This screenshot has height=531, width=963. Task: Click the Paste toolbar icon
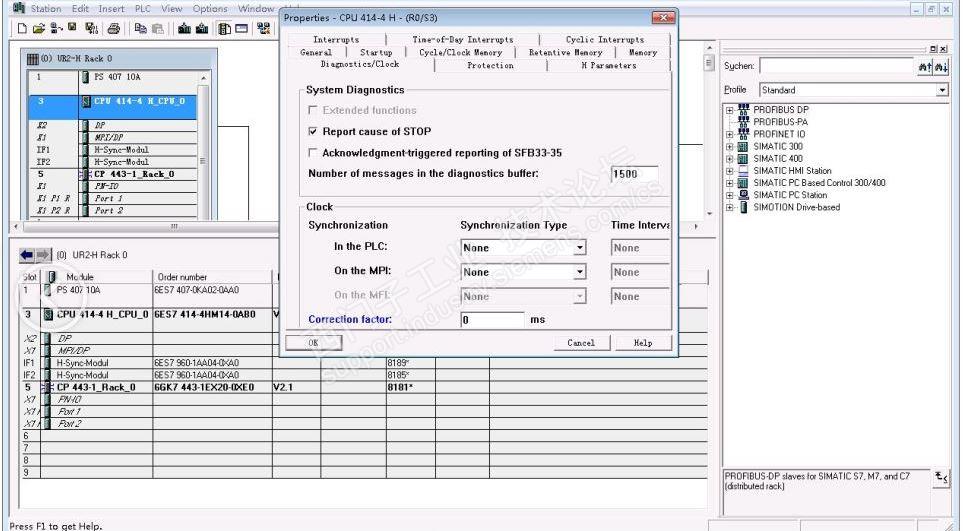[x=157, y=28]
